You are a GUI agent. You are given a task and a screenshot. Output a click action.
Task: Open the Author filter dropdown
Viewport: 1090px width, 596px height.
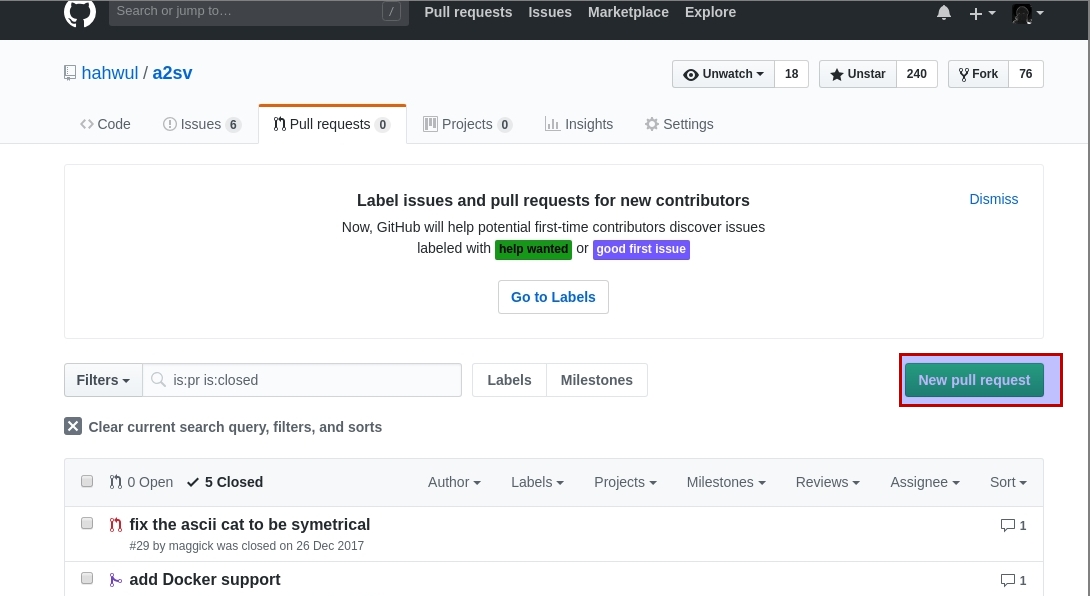click(x=454, y=482)
